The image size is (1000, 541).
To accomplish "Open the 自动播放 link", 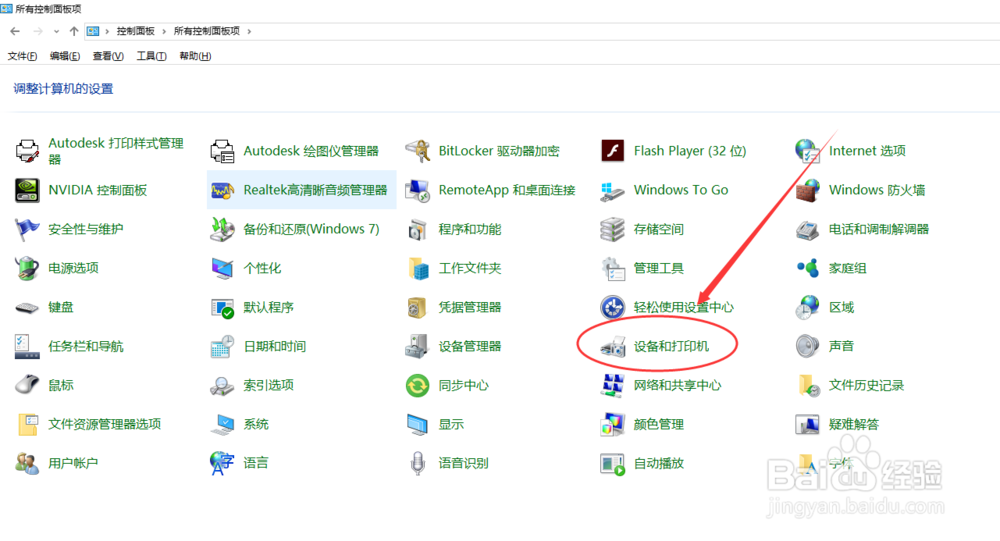I will [659, 463].
